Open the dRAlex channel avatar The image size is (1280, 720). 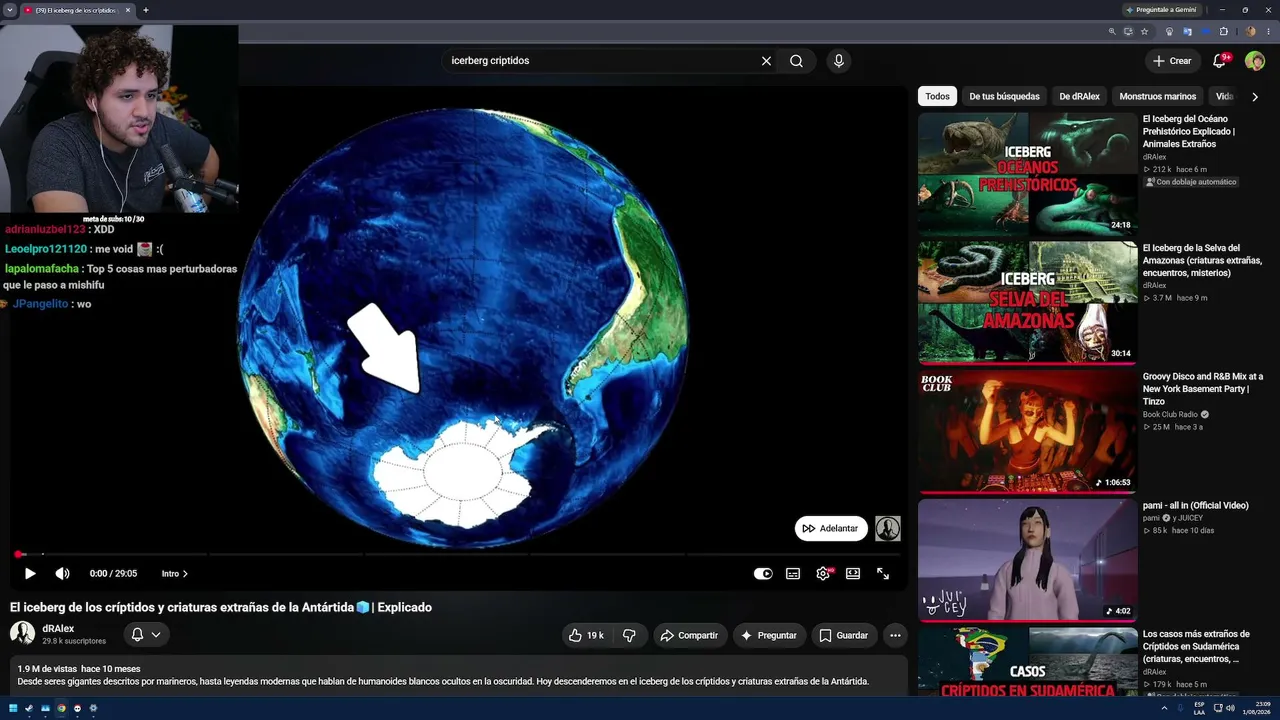[22, 634]
